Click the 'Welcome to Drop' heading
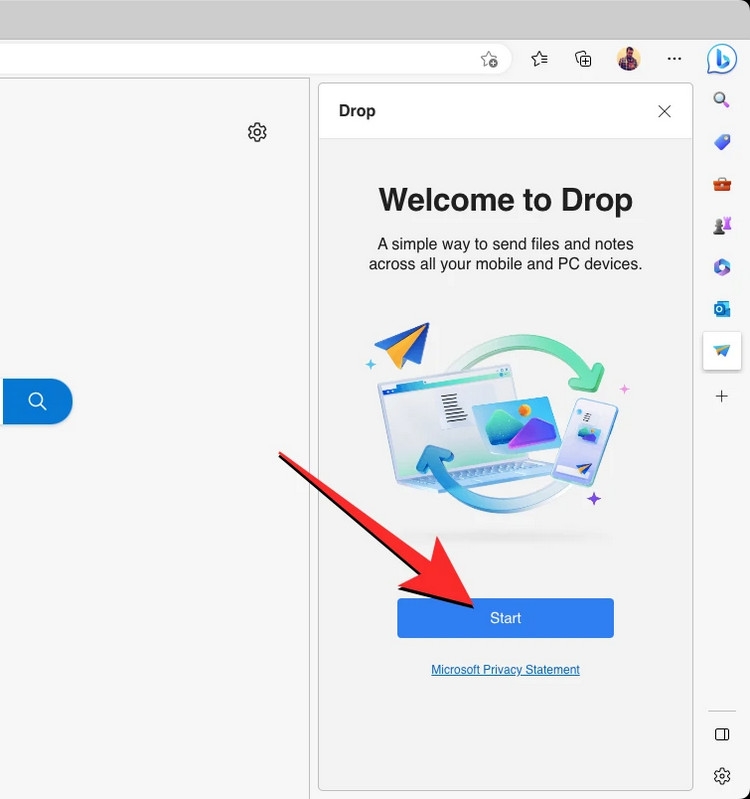Image resolution: width=750 pixels, height=799 pixels. click(505, 199)
